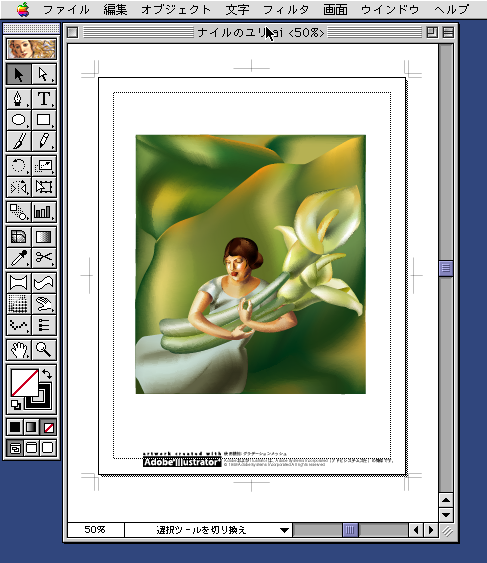Select the Gradient tool
The image size is (487, 563).
44,237
